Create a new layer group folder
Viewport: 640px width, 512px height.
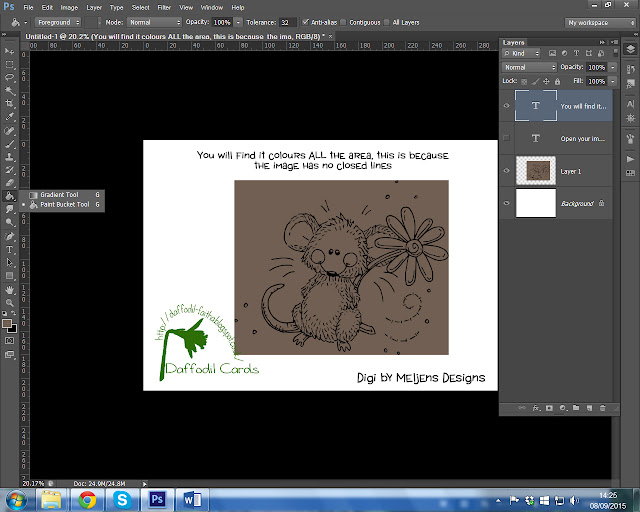pos(576,408)
